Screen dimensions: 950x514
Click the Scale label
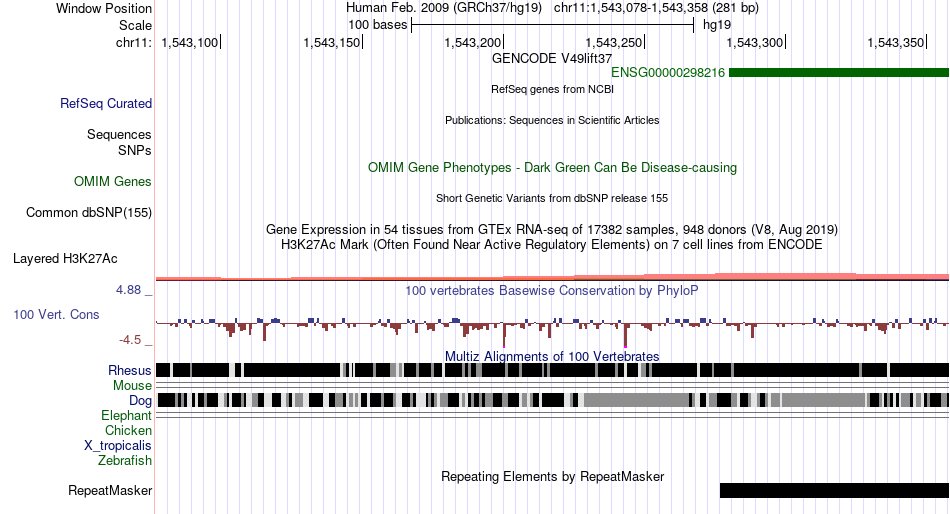tap(135, 25)
